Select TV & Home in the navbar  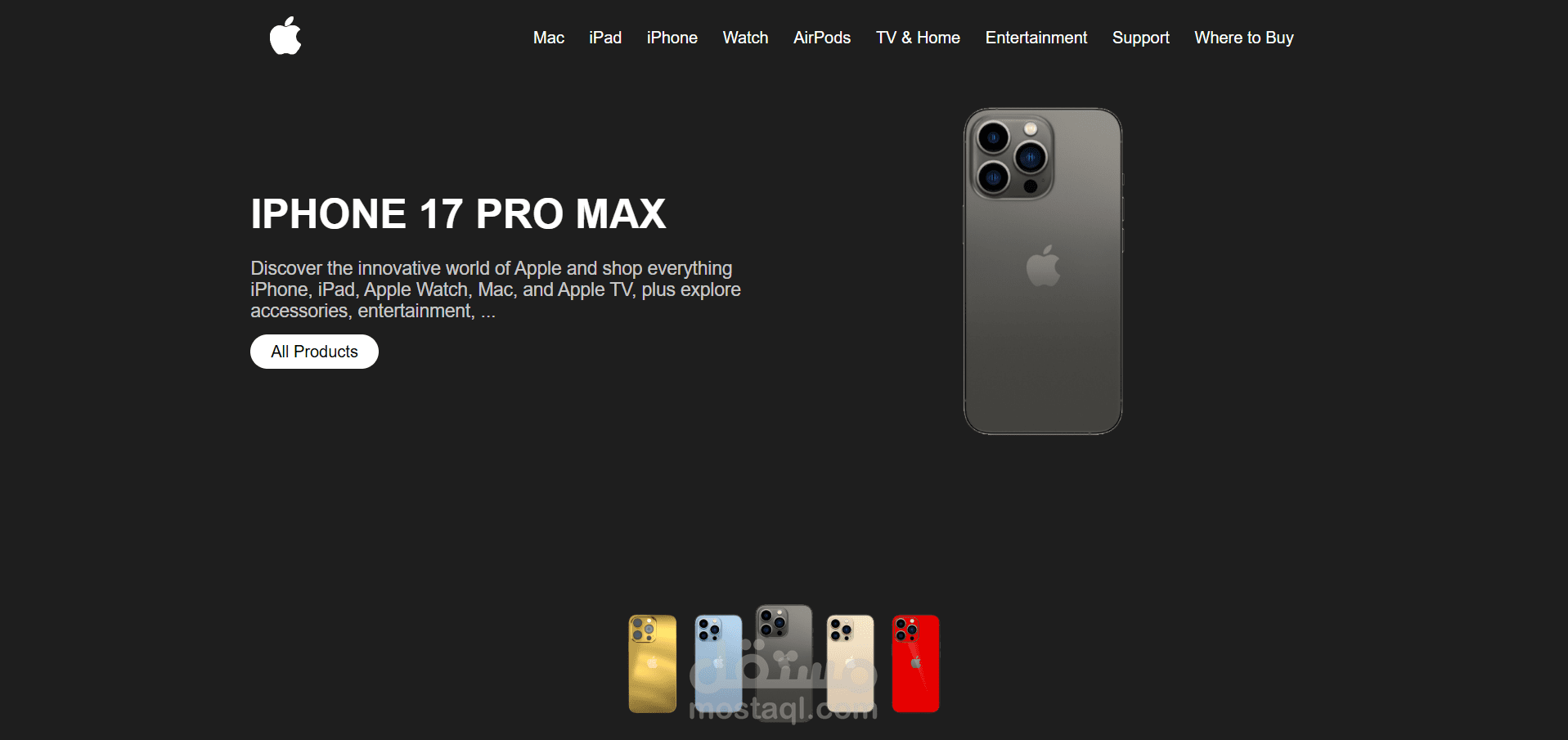tap(918, 38)
